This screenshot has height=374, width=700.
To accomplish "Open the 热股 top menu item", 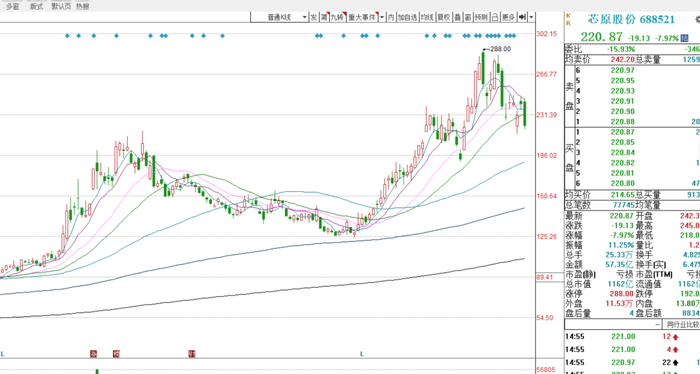I will (83, 6).
